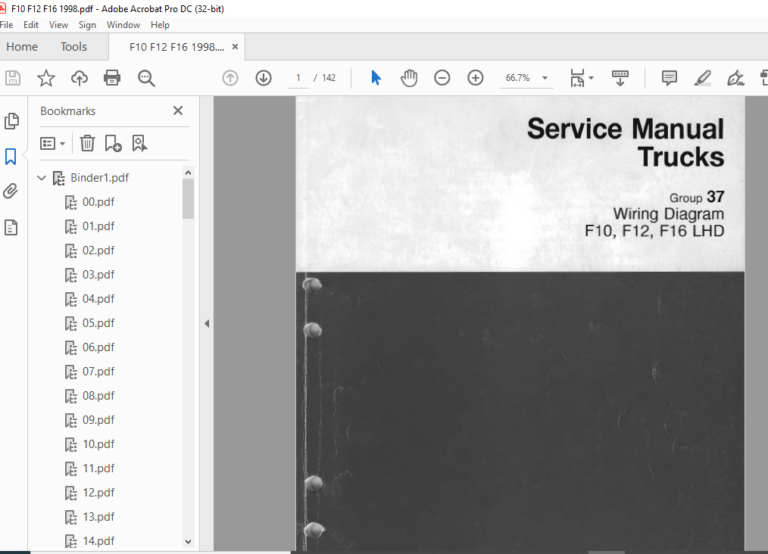The height and width of the screenshot is (554, 768).
Task: Click the find current bookmark icon
Action: click(140, 144)
